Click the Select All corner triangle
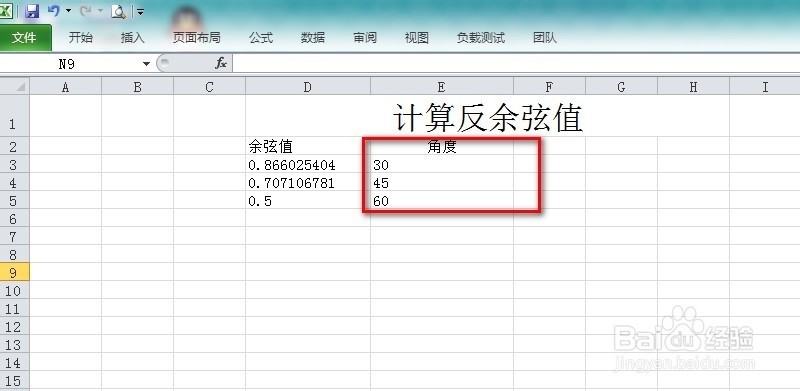The image size is (800, 391). pyautogui.click(x=15, y=86)
